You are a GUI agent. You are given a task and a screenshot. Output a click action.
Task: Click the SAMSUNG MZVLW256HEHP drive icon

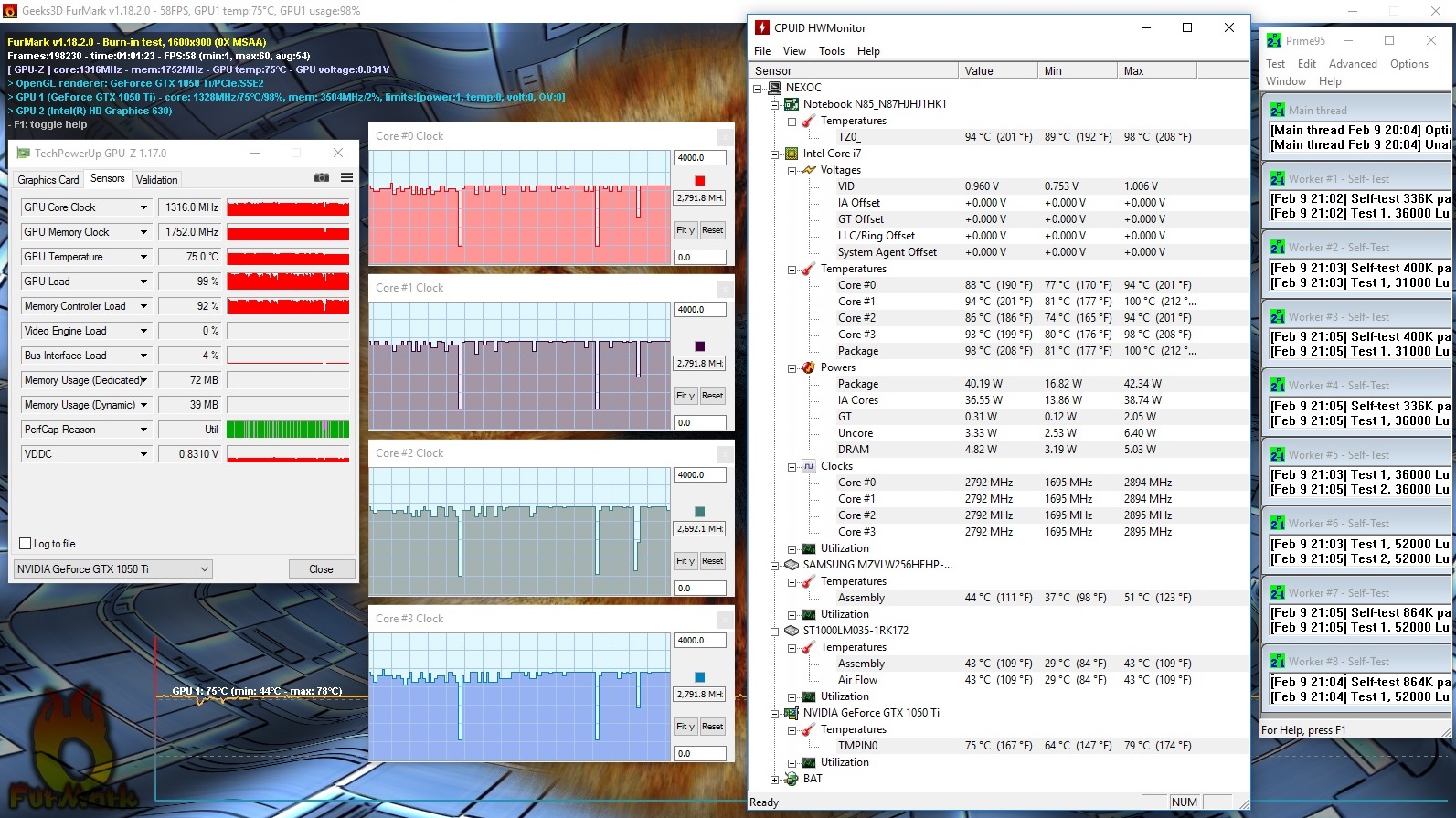tap(792, 565)
